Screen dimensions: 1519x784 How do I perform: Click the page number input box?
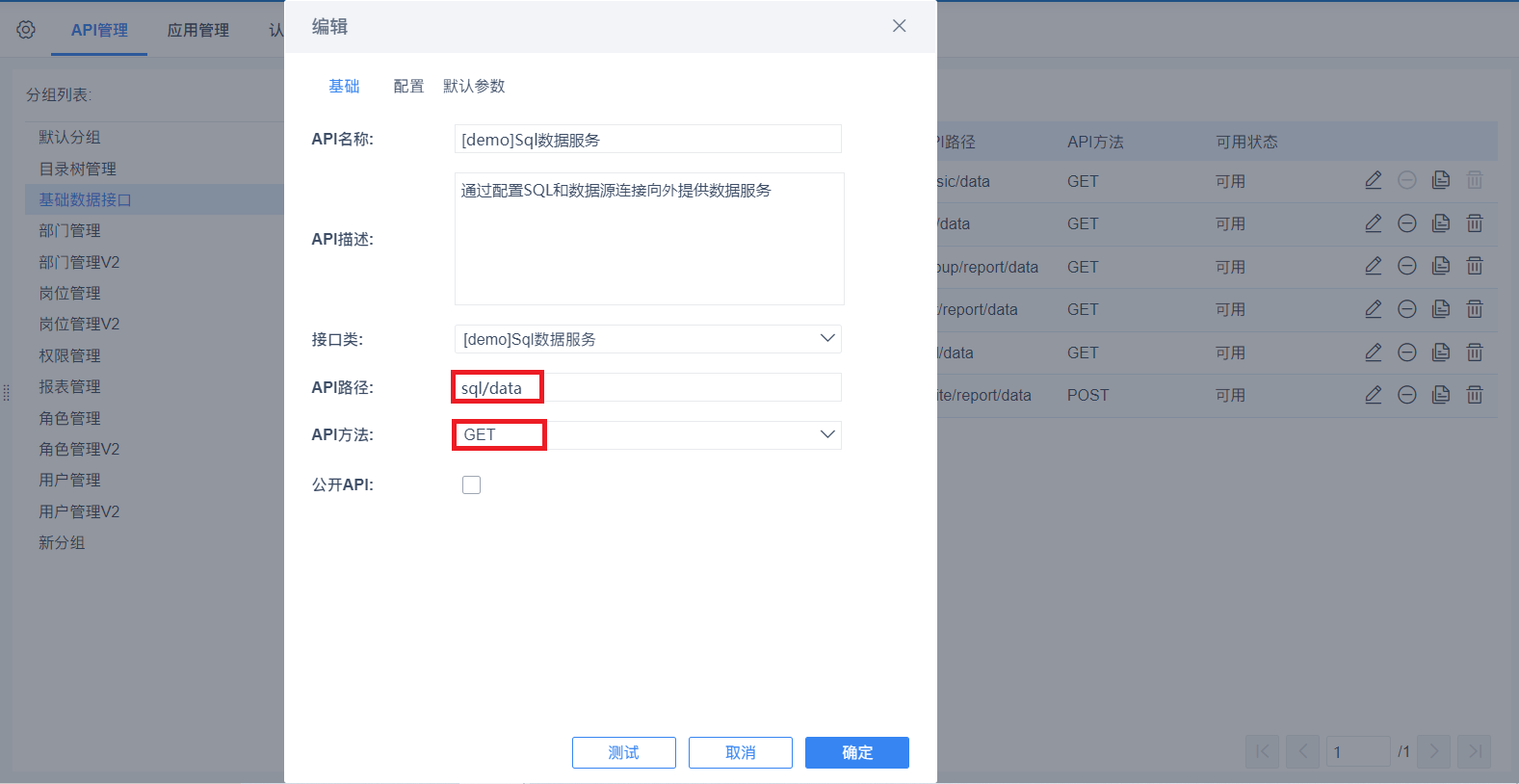pyautogui.click(x=1358, y=751)
